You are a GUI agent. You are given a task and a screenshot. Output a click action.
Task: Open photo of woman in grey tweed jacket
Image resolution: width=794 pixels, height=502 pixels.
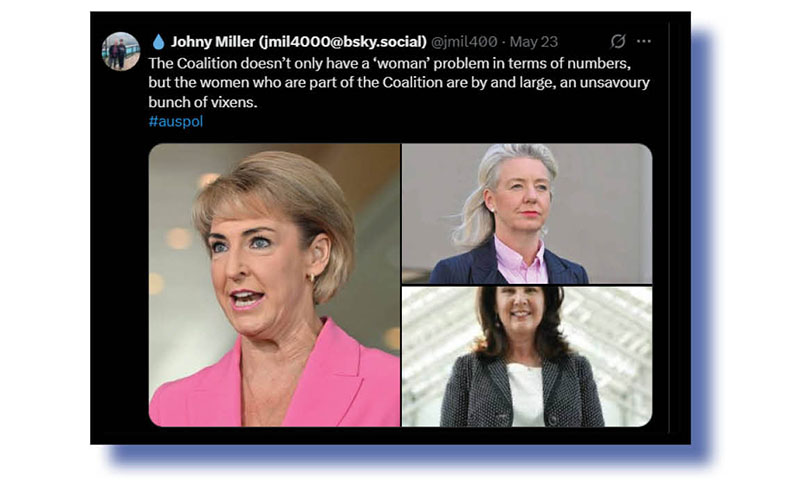tap(527, 357)
